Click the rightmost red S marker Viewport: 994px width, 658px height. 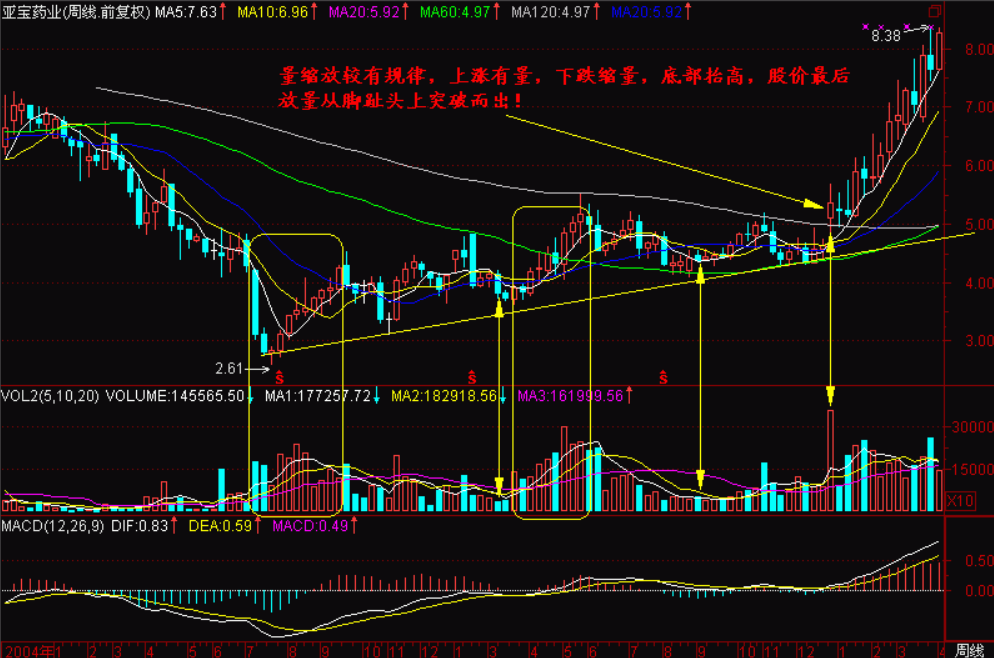click(663, 377)
